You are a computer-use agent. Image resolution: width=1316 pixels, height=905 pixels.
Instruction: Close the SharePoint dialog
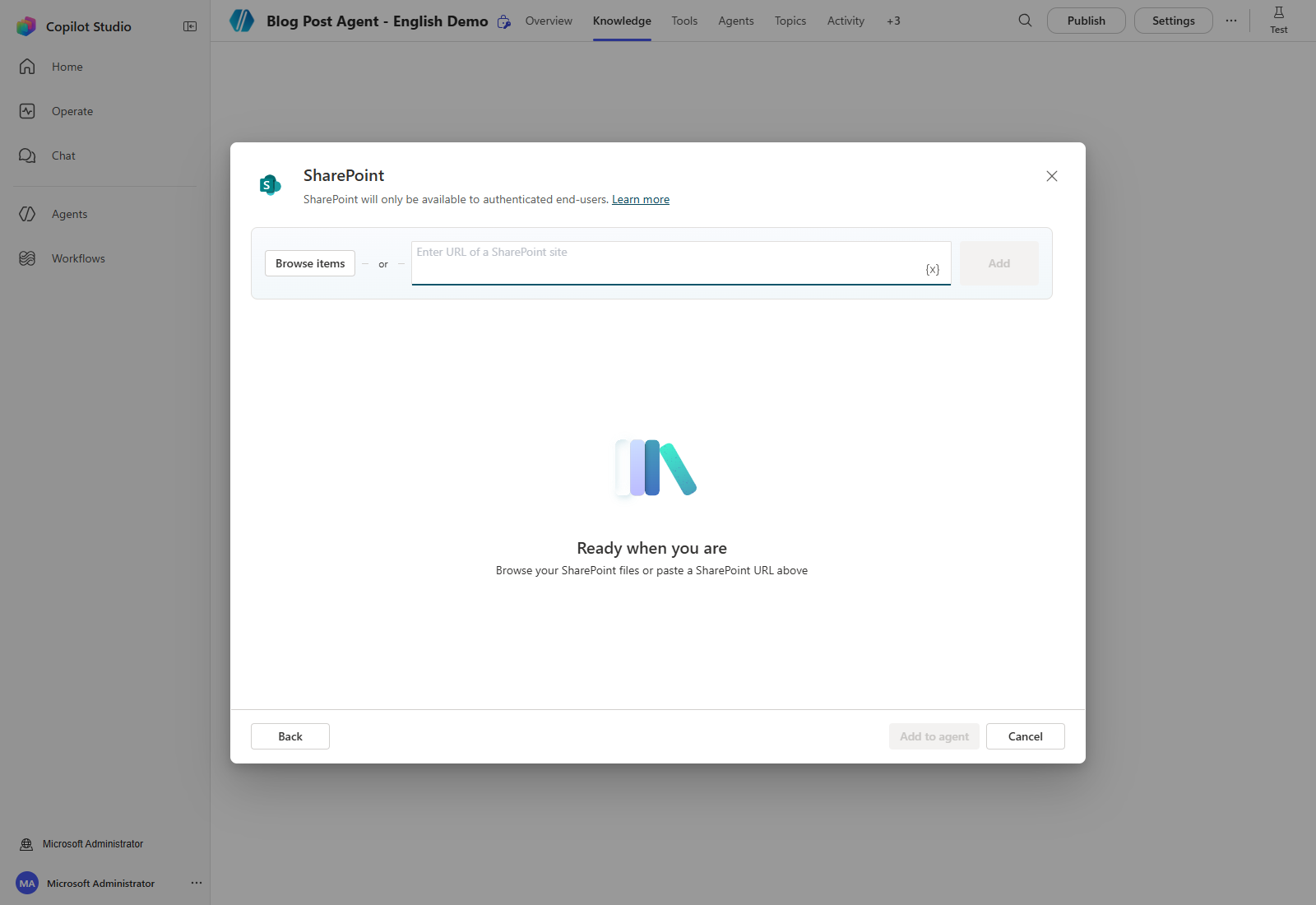(1052, 176)
